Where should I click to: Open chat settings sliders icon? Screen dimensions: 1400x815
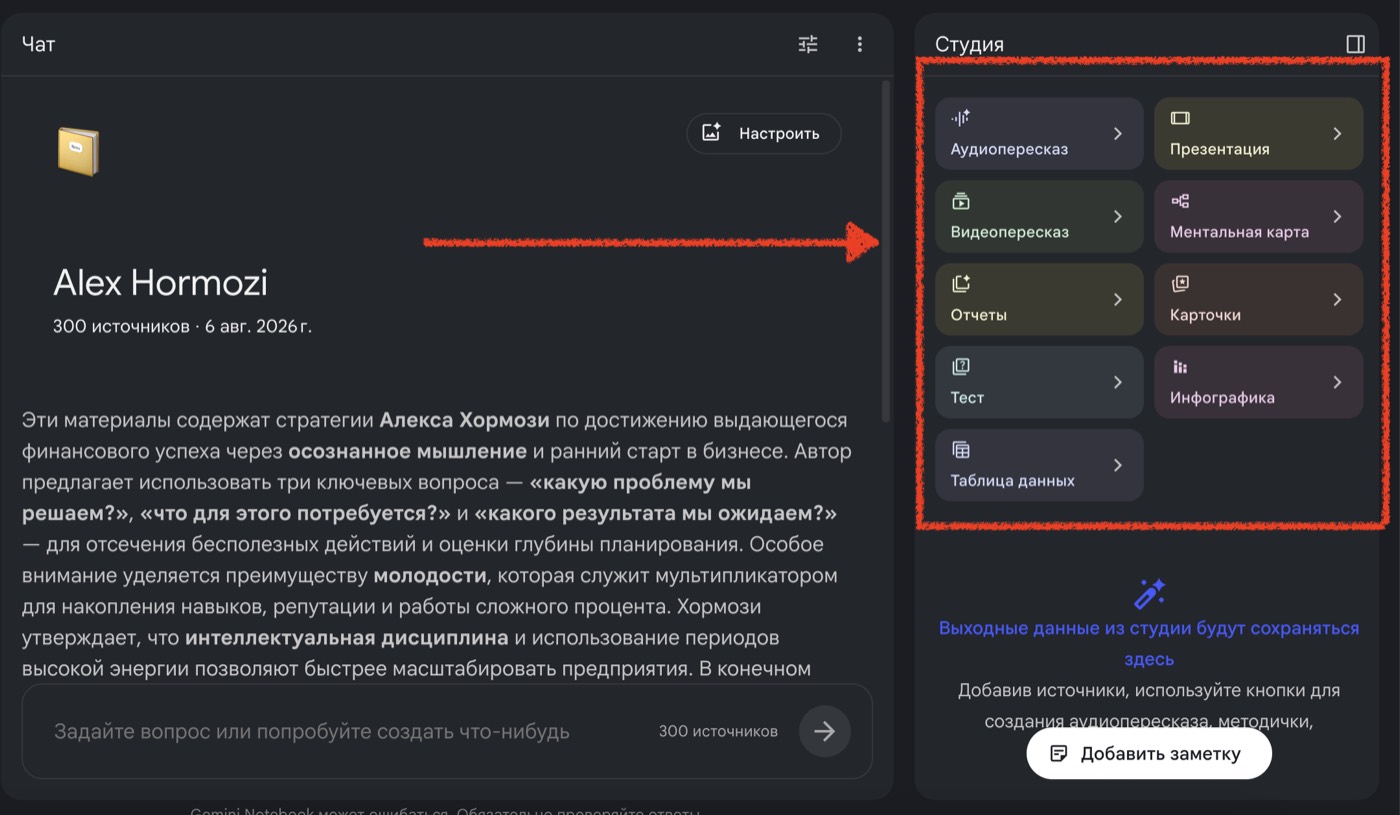coord(808,44)
